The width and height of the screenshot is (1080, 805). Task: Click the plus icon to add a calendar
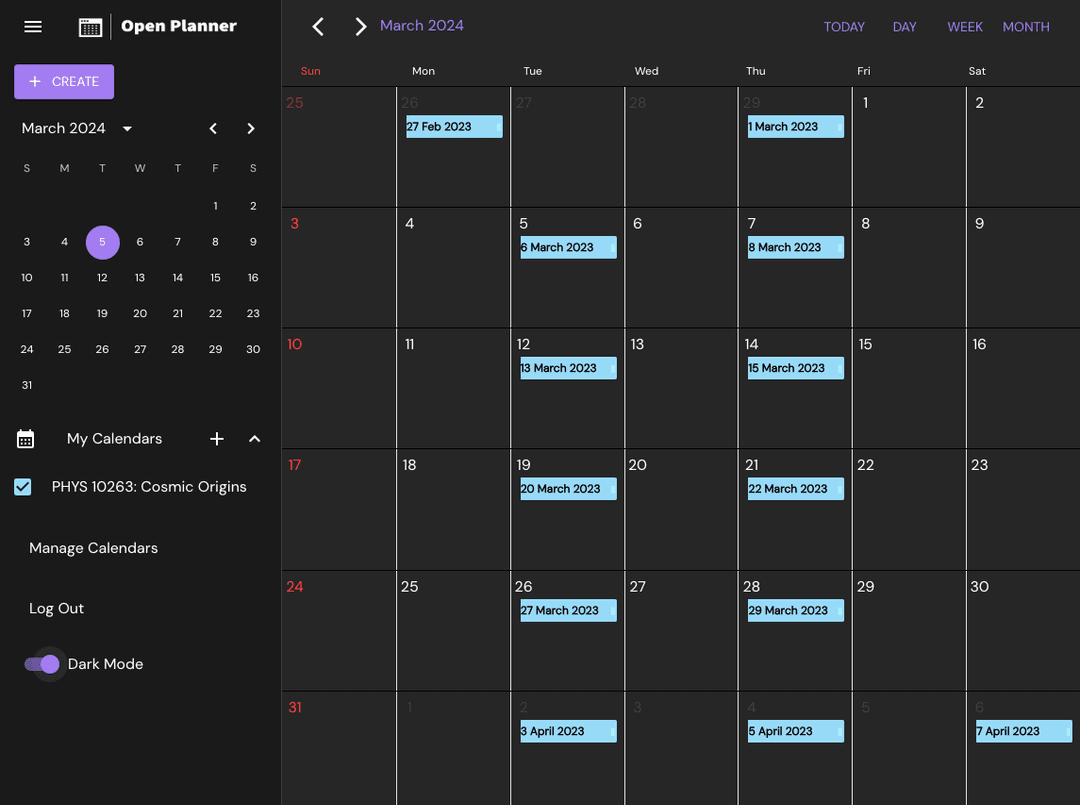tap(217, 439)
